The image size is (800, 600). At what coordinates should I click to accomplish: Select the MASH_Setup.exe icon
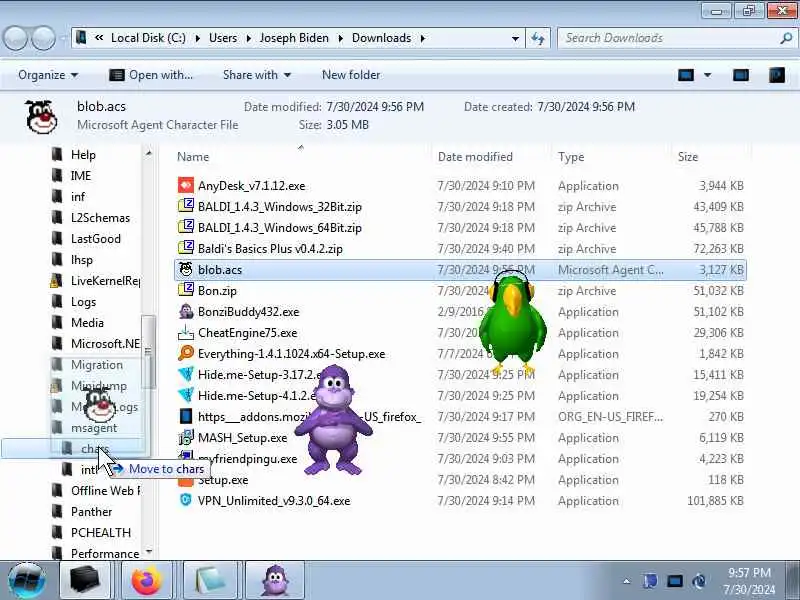[x=186, y=437]
